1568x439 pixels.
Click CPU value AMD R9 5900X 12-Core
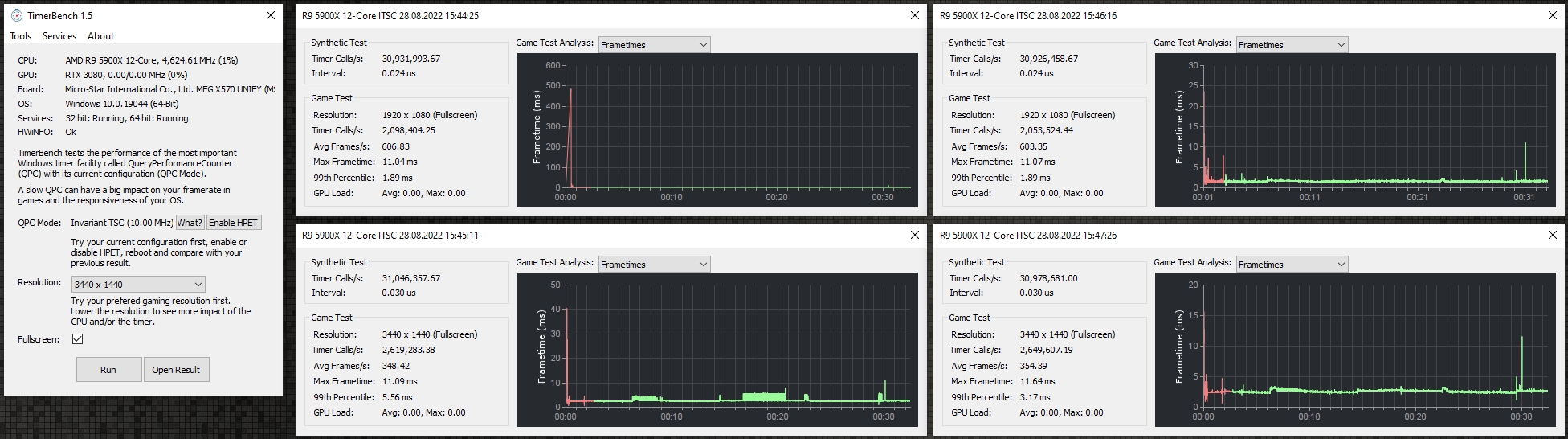(152, 60)
